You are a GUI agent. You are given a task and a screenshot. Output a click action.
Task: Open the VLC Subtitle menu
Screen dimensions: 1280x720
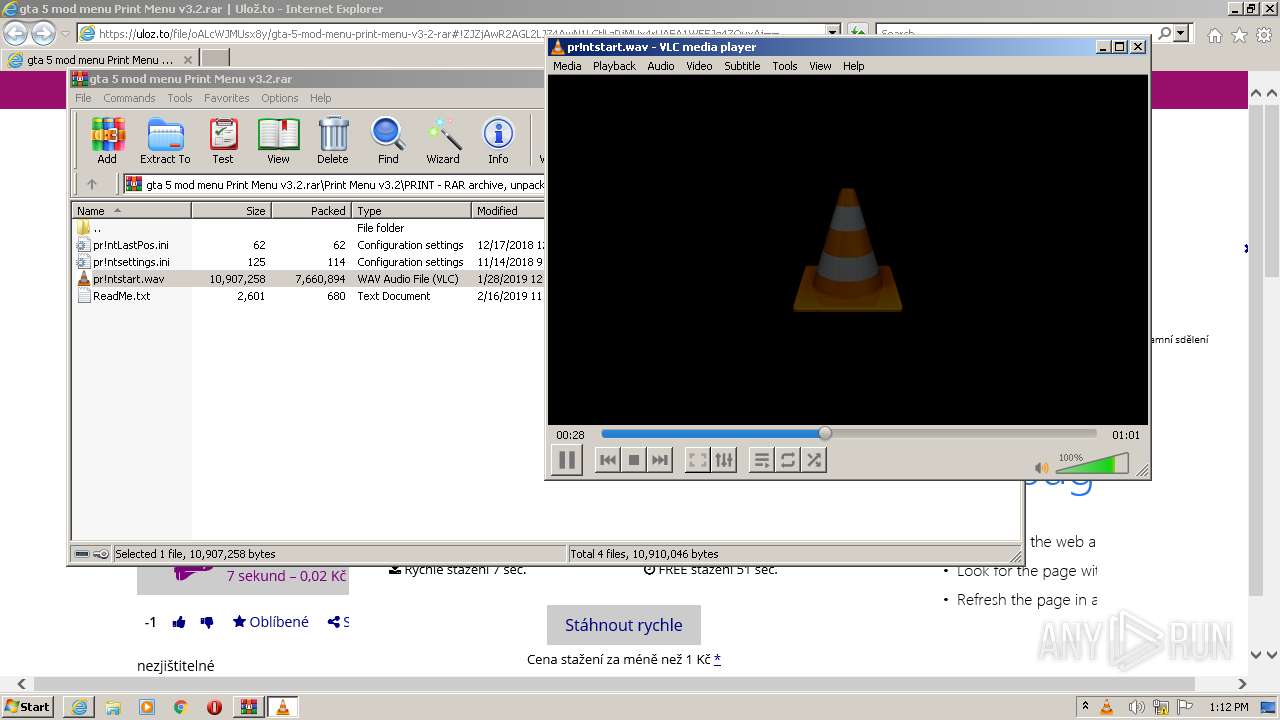click(x=742, y=66)
